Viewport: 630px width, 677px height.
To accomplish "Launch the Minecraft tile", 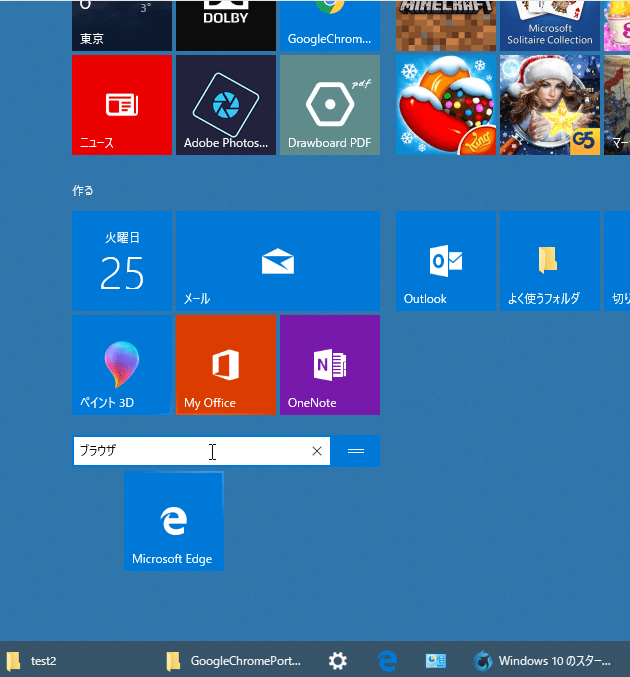I will [446, 25].
